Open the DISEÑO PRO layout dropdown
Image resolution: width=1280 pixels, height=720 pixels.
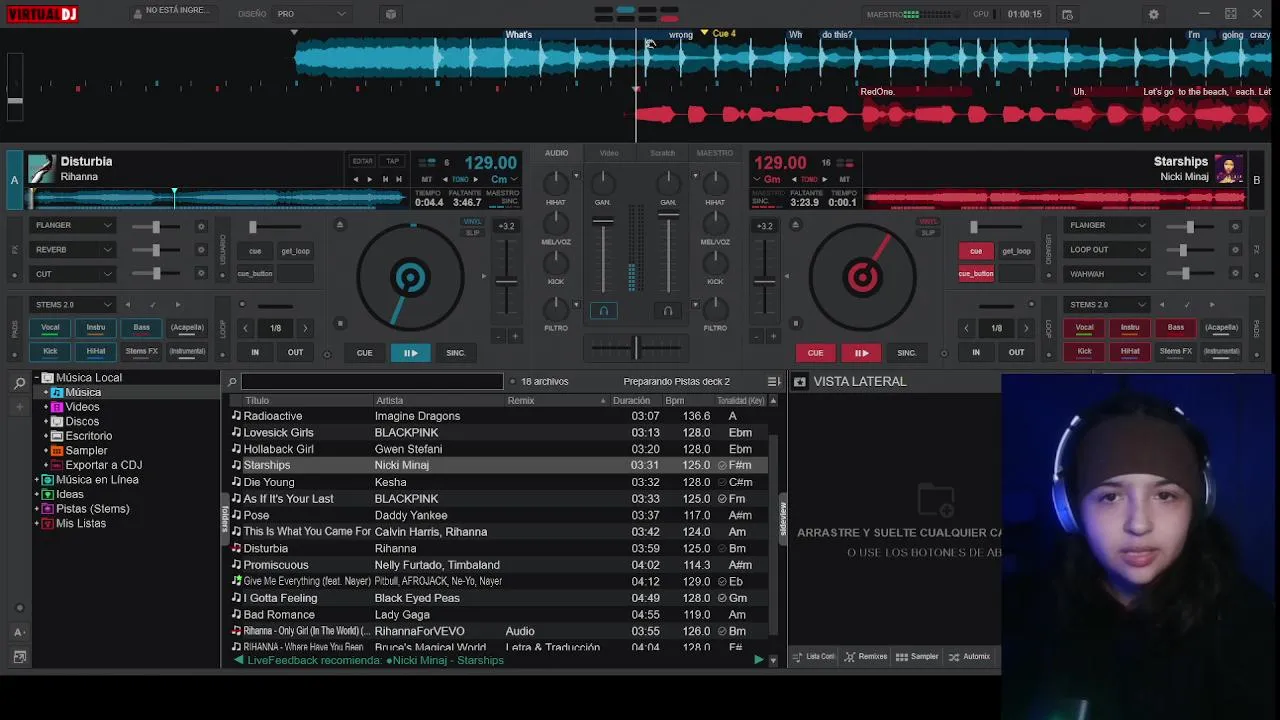311,14
